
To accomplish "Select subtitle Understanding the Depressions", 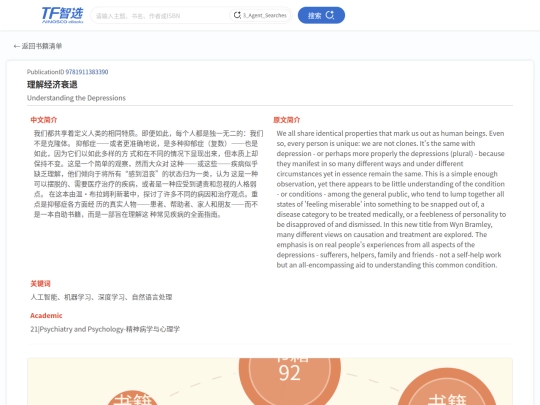I will point(76,98).
